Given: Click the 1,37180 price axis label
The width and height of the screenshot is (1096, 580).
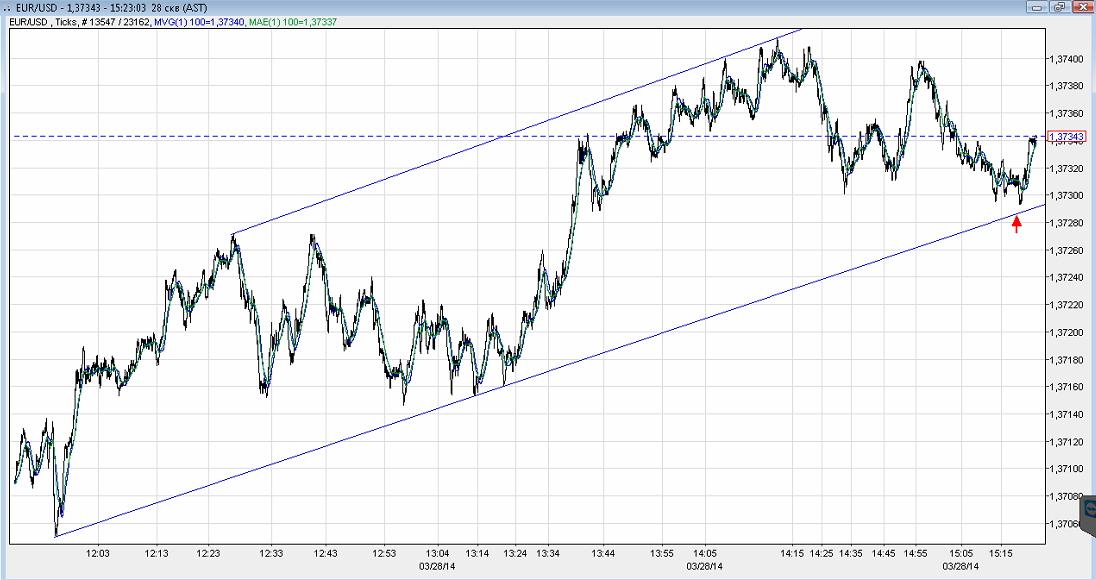Looking at the screenshot, I should pos(1066,359).
